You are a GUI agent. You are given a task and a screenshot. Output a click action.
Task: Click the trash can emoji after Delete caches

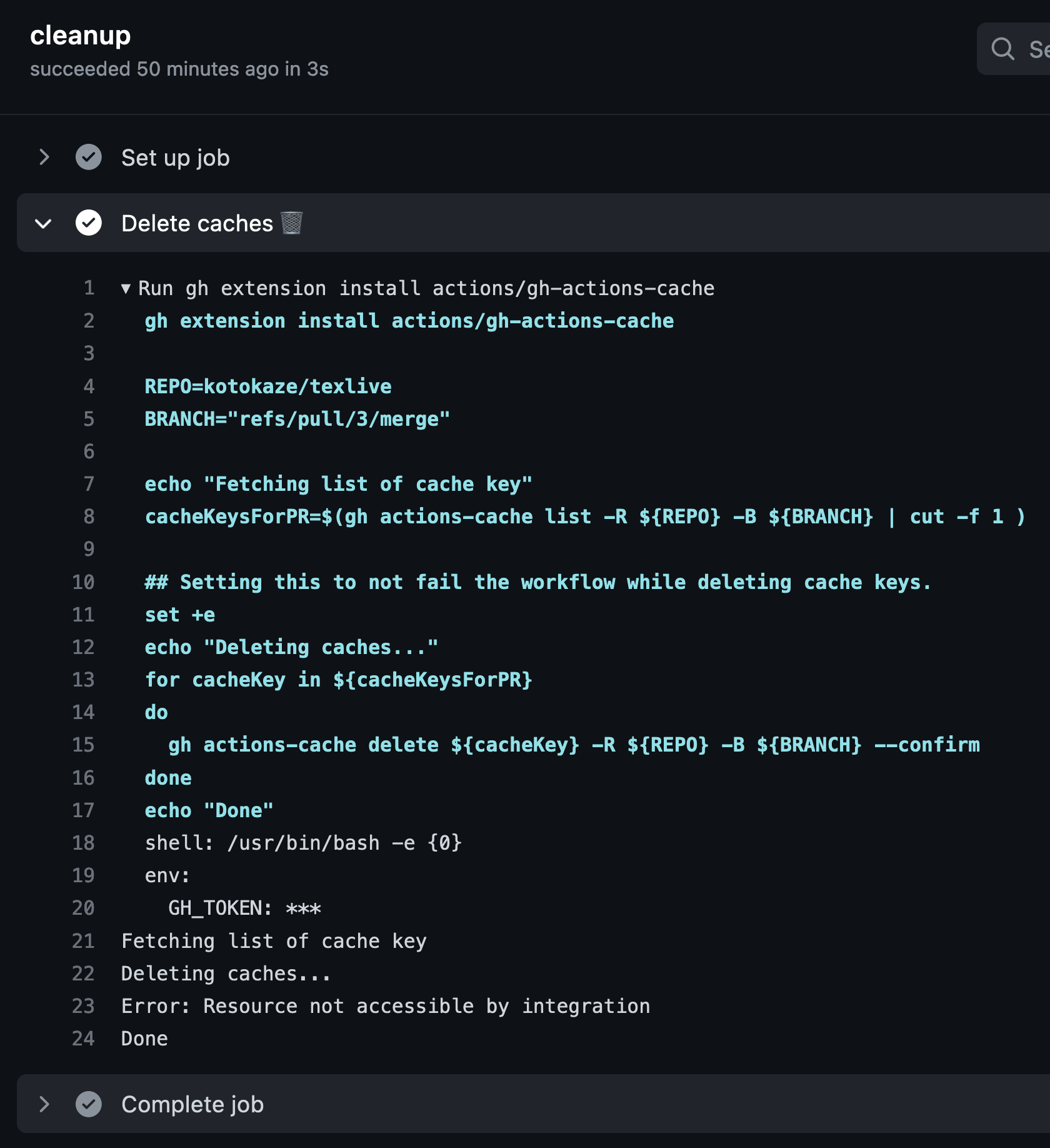[291, 223]
